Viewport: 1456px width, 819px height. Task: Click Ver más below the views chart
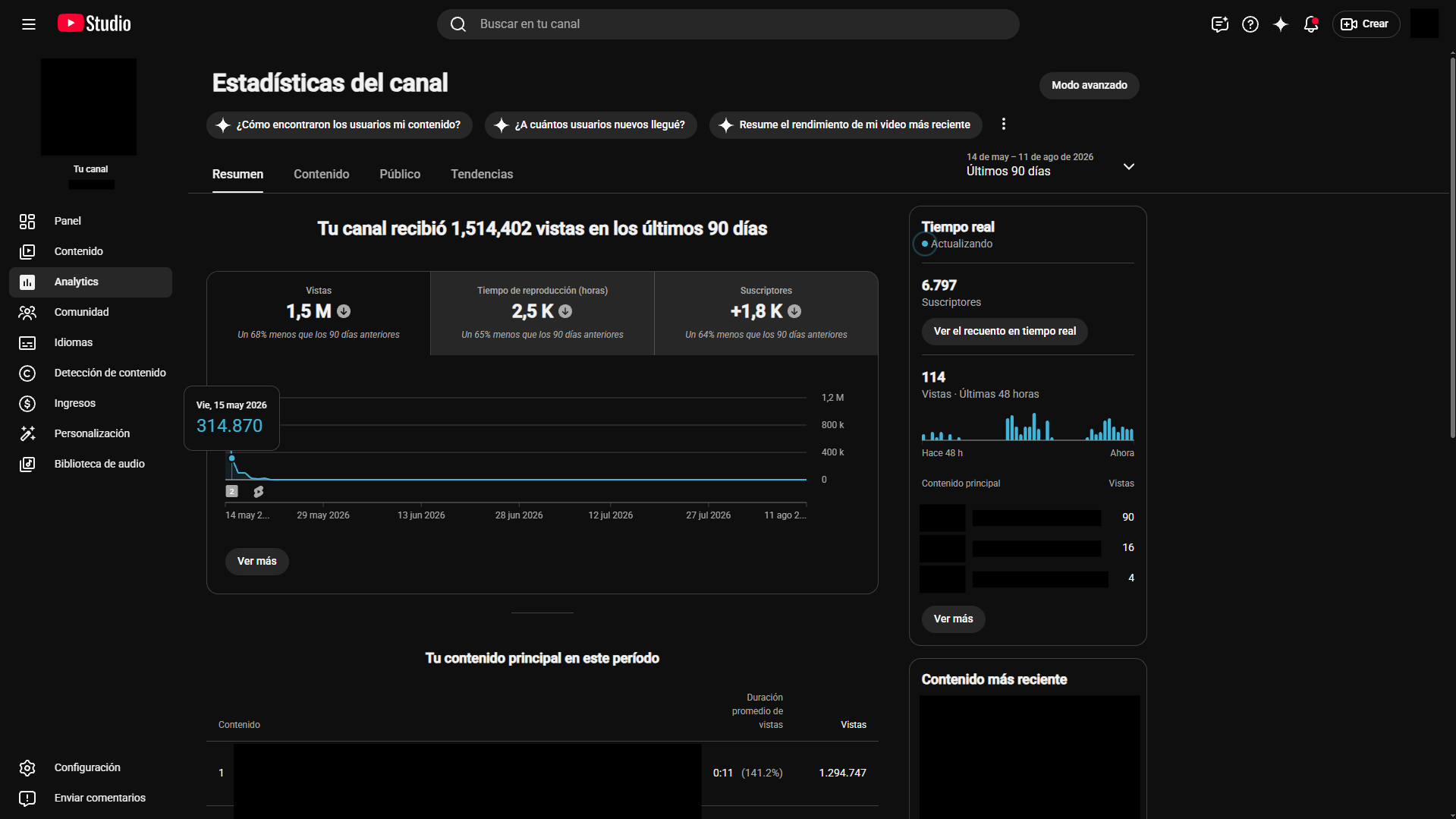(x=257, y=562)
